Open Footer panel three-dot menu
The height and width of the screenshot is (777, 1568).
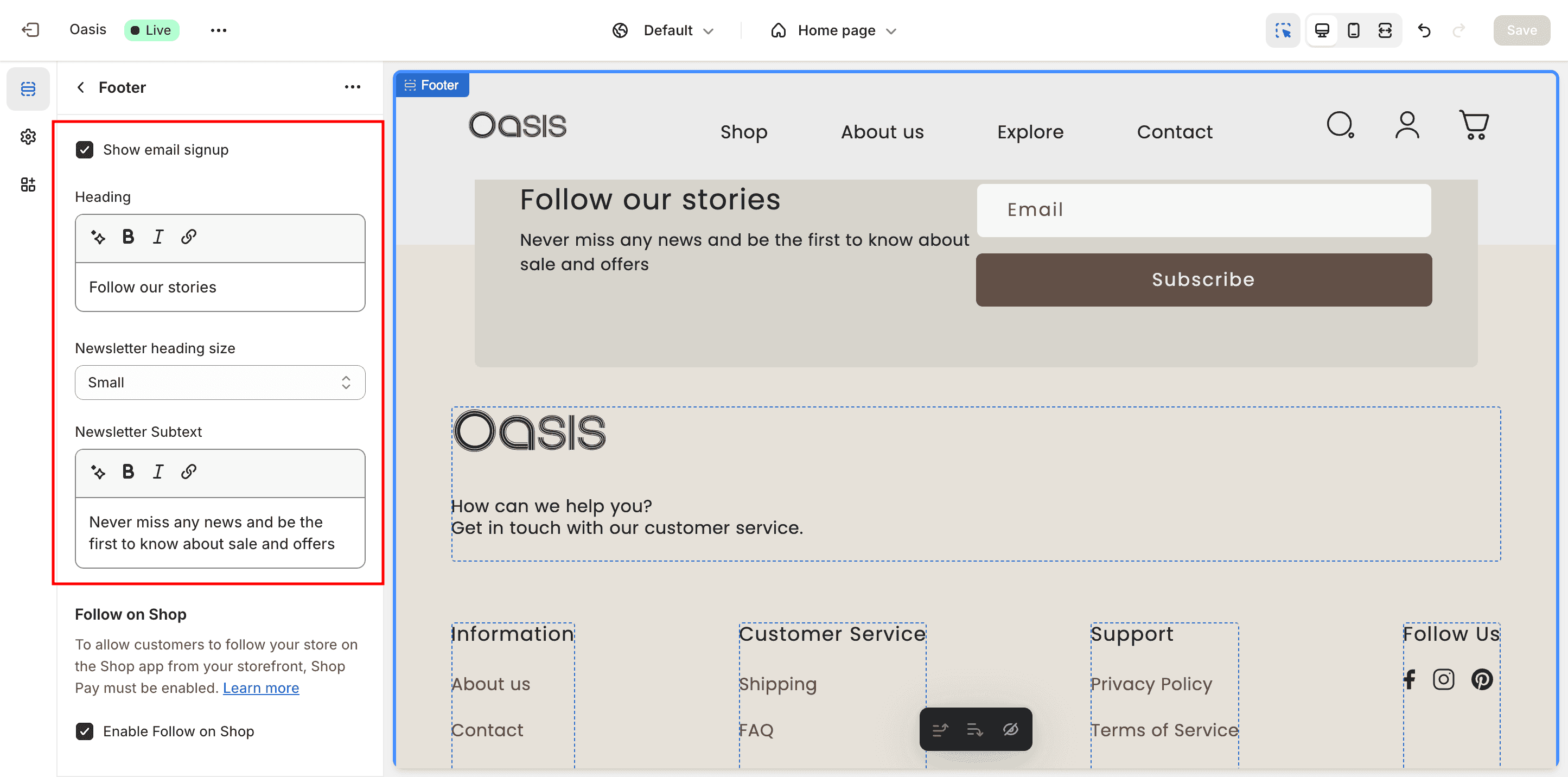click(x=353, y=88)
